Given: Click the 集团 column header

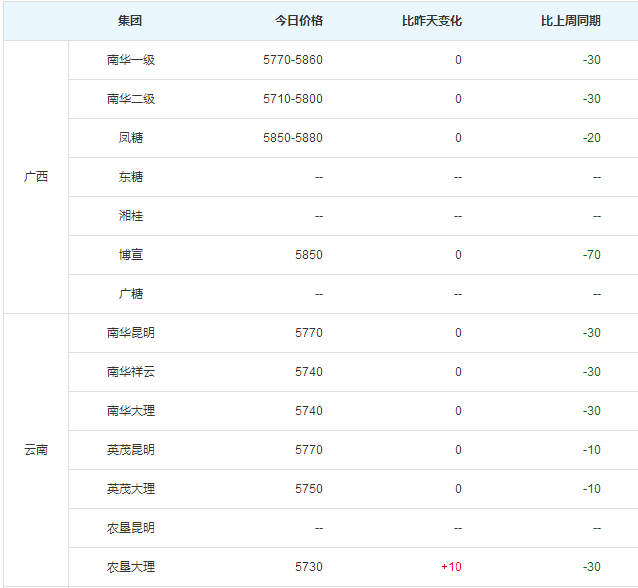Looking at the screenshot, I should tap(130, 21).
